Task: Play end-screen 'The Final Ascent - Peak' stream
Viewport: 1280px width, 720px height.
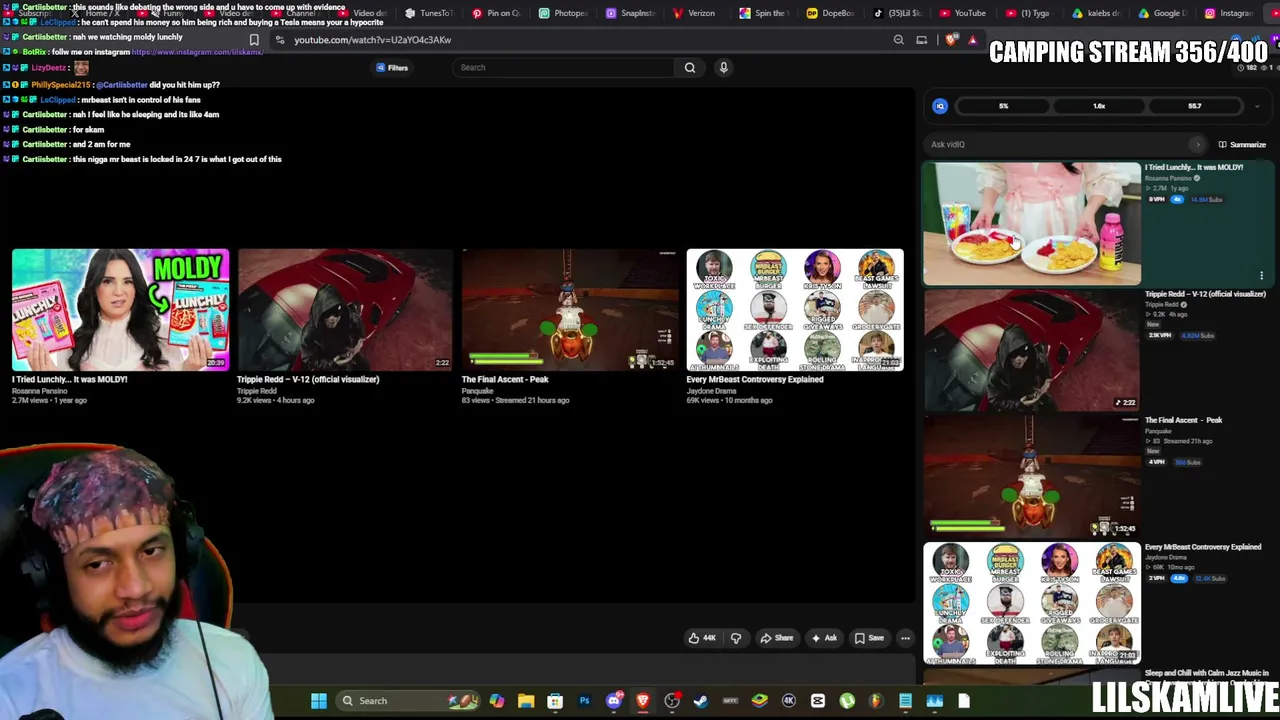Action: click(x=570, y=310)
